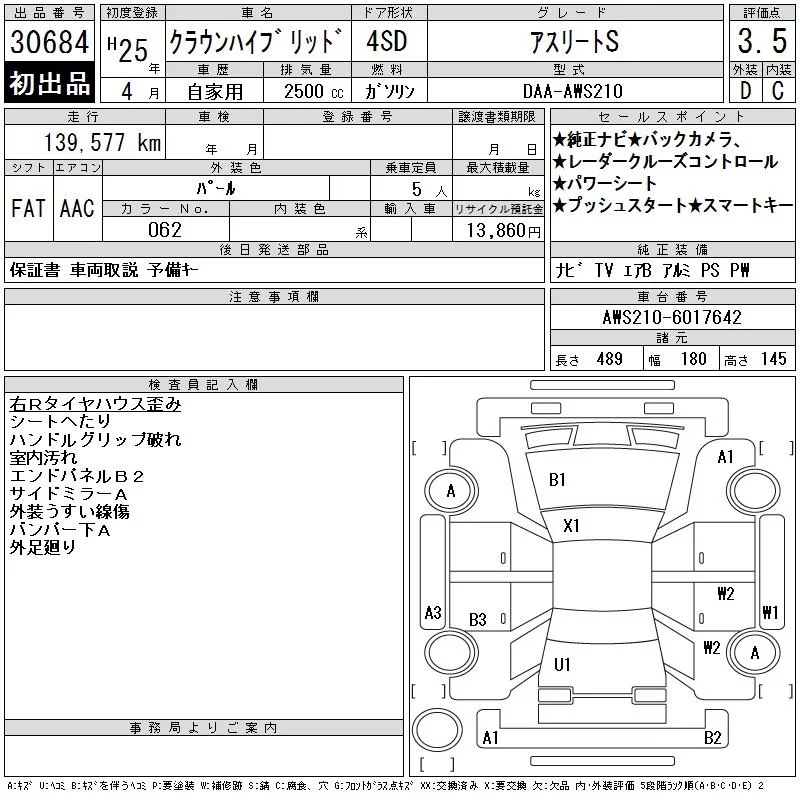Click inspector note ハンドルグリップ破れ
This screenshot has height=800, width=800.
95,439
